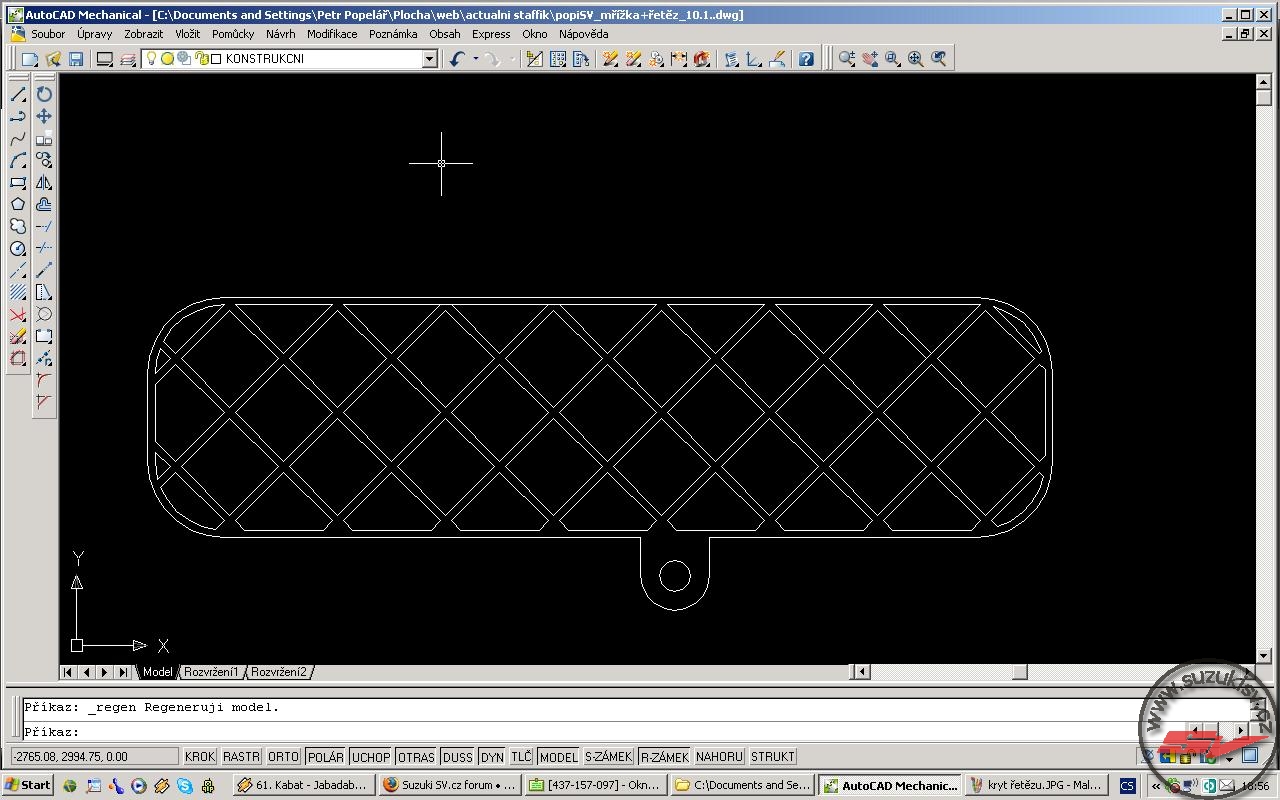Open the Windows Start button
Image resolution: width=1280 pixels, height=800 pixels.
tap(28, 785)
